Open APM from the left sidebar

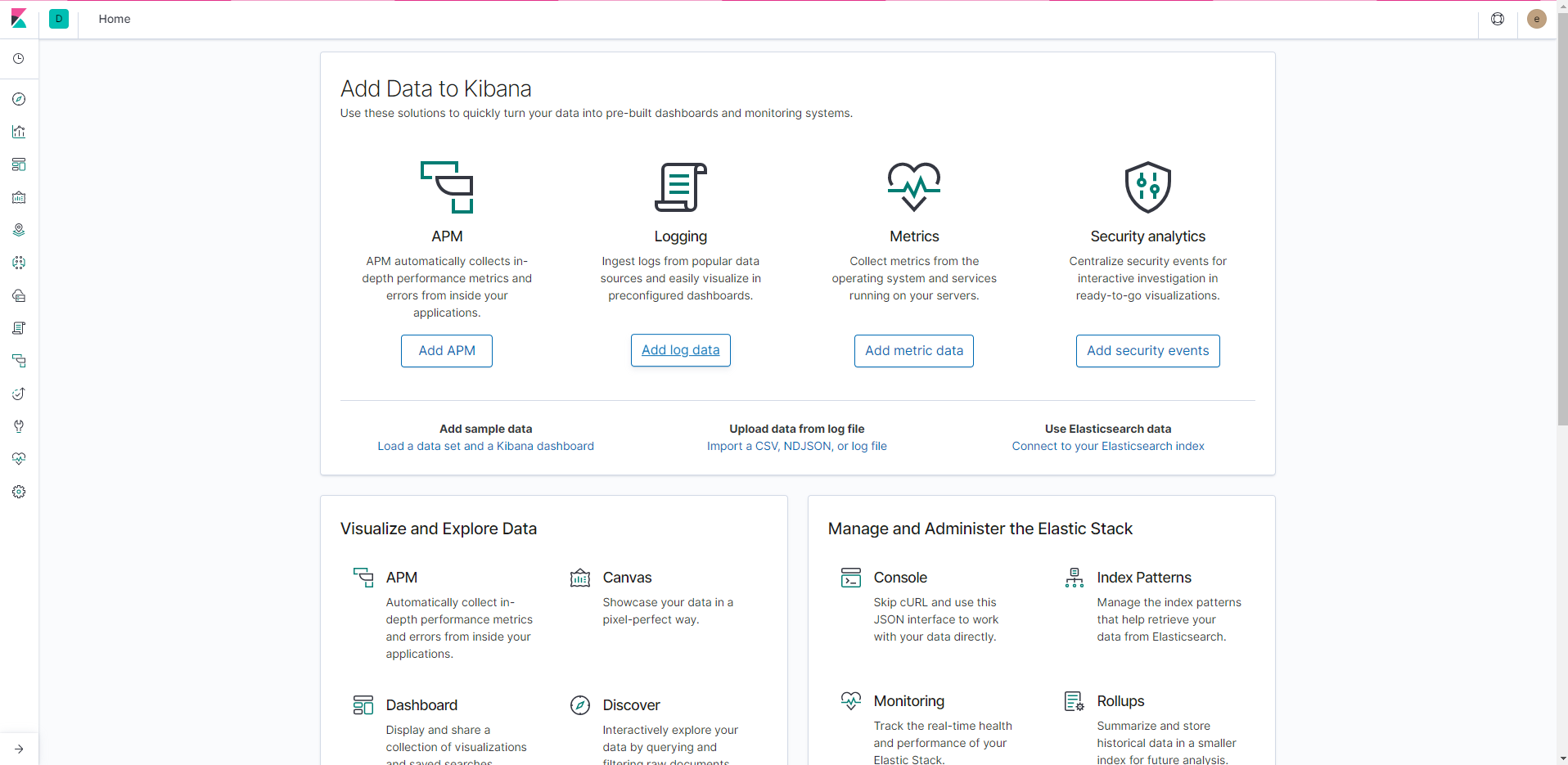click(19, 361)
